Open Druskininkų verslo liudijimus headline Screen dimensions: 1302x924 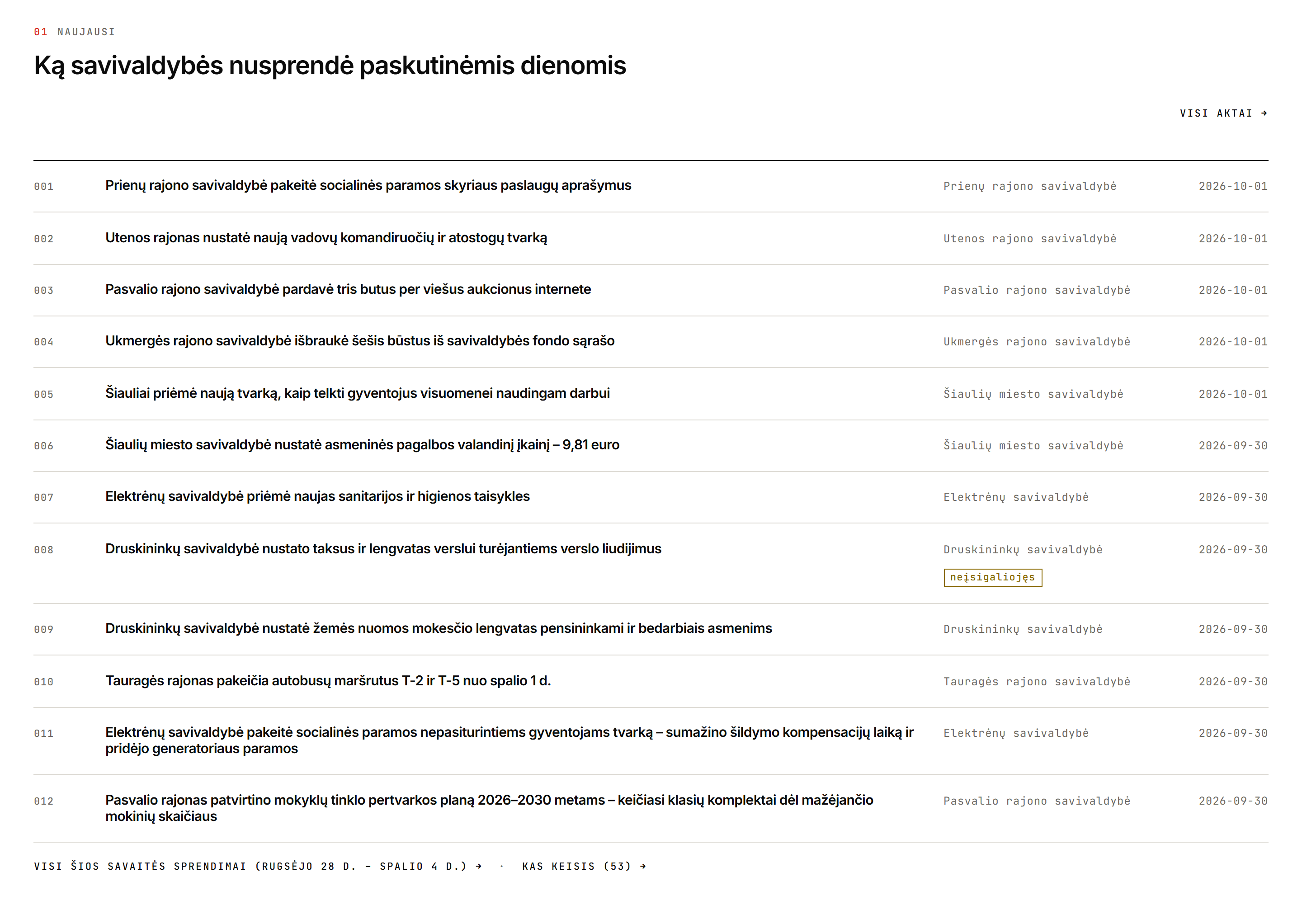[383, 549]
